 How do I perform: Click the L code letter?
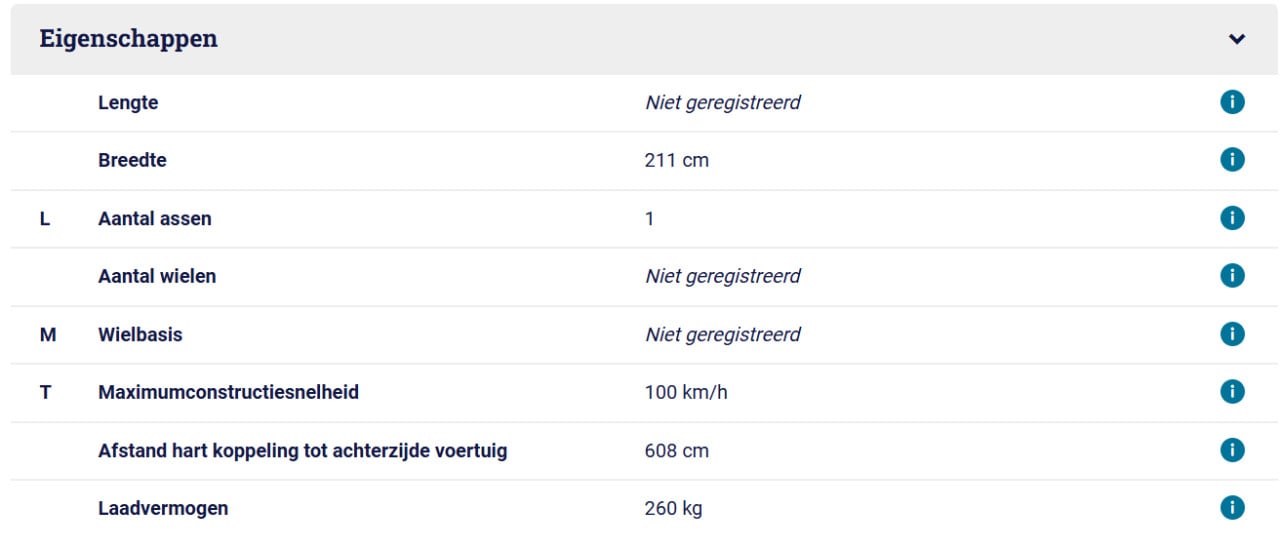(x=44, y=218)
